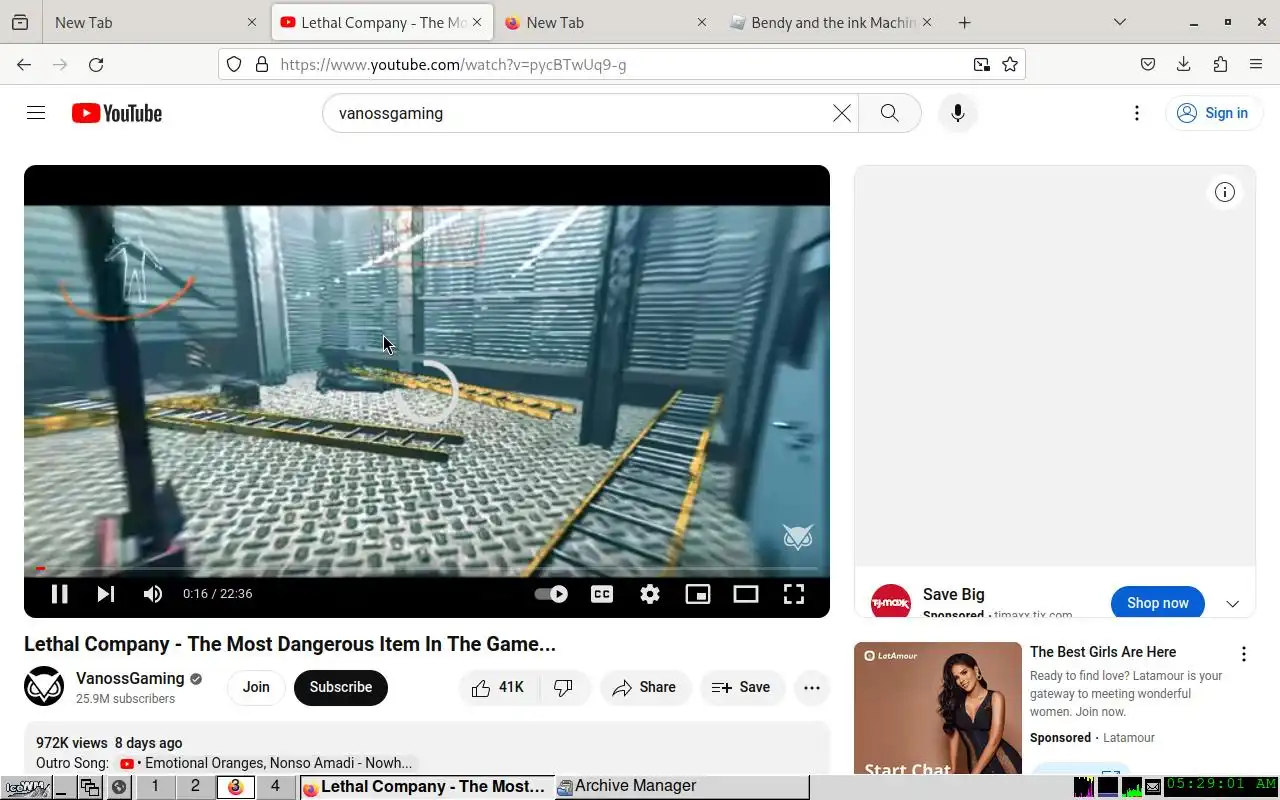Switch to Bendy and the ink Machine tab
Viewport: 1280px width, 800px height.
pos(831,22)
